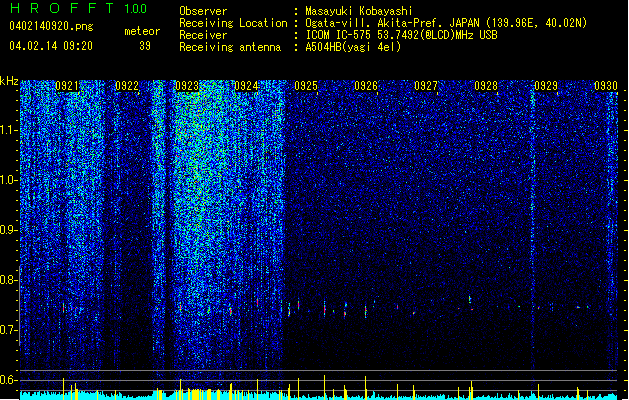Image resolution: width=629 pixels, height=400 pixels.
Task: Click the 0930 time marker
Action: 606,86
